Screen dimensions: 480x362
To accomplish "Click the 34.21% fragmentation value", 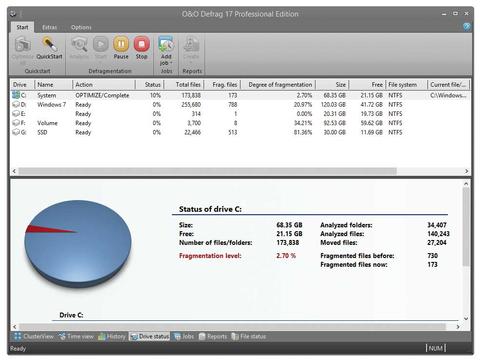I will point(303,123).
